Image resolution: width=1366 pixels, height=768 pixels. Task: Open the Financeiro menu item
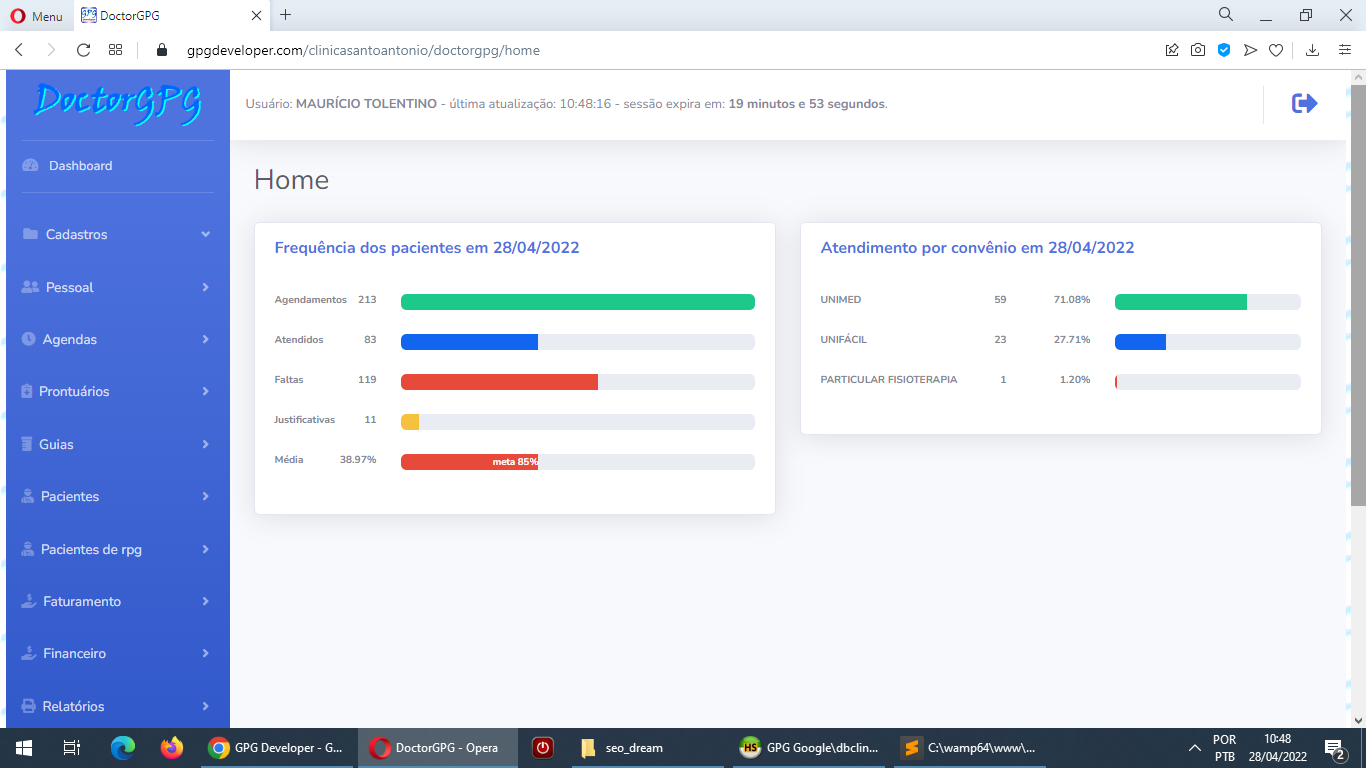[x=74, y=653]
